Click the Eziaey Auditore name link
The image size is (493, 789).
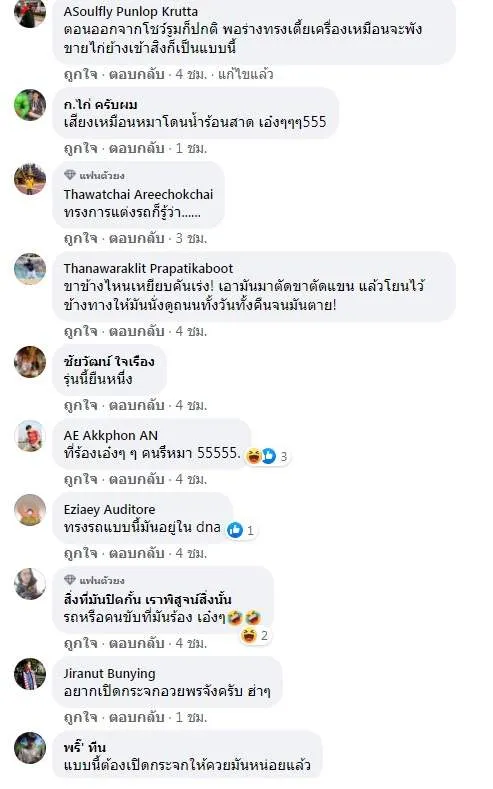pos(109,509)
